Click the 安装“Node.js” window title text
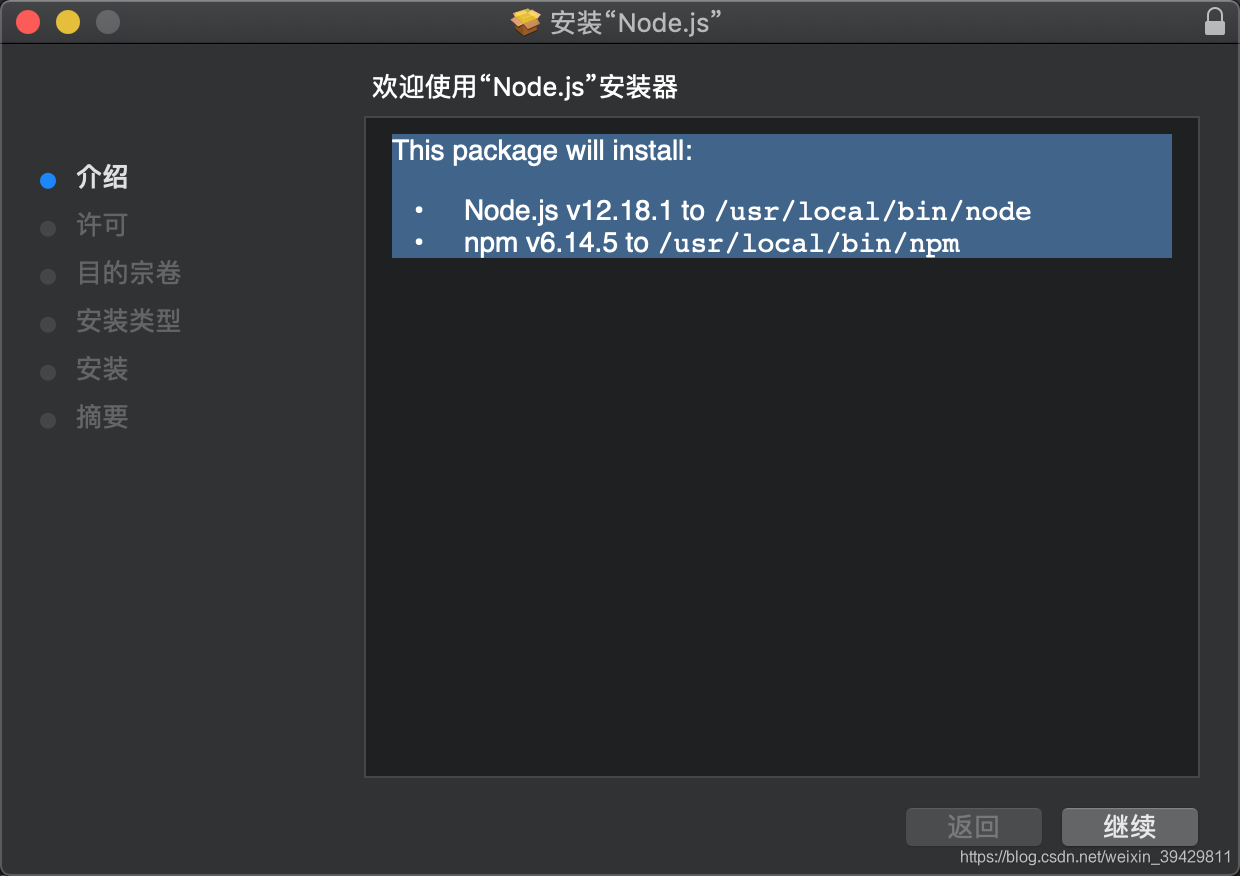 point(636,22)
